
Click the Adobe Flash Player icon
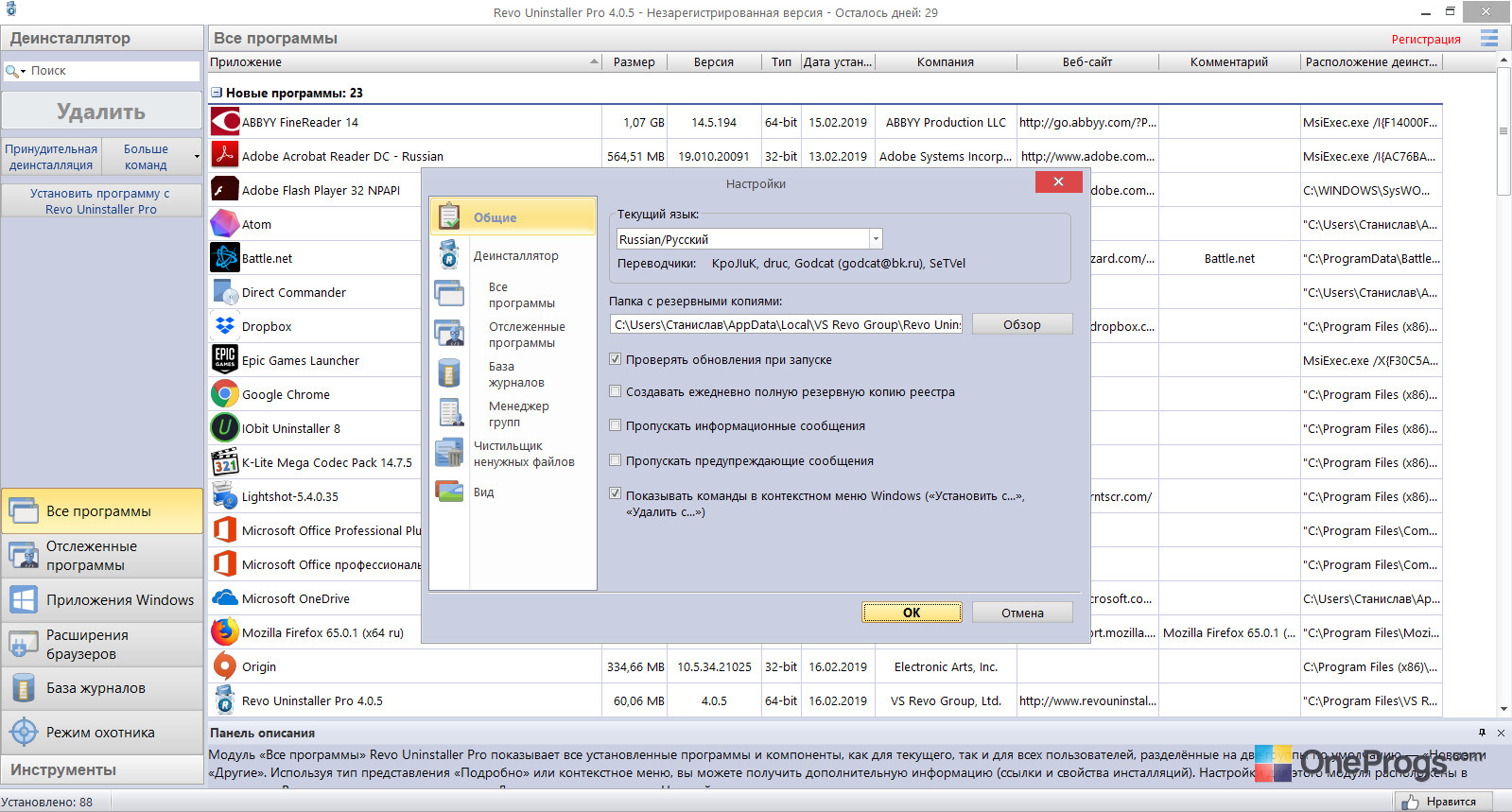[225, 190]
